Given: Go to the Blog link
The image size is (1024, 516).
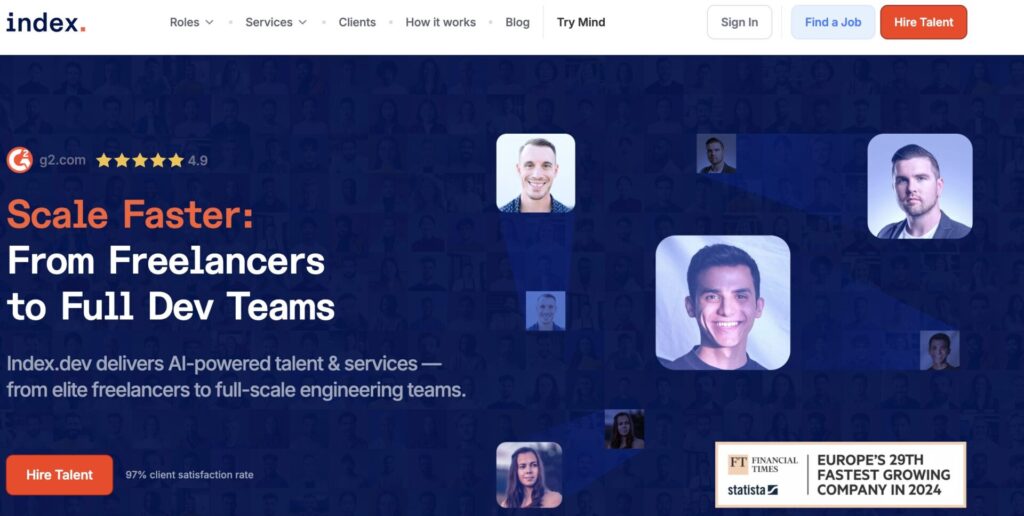Looking at the screenshot, I should click(517, 22).
